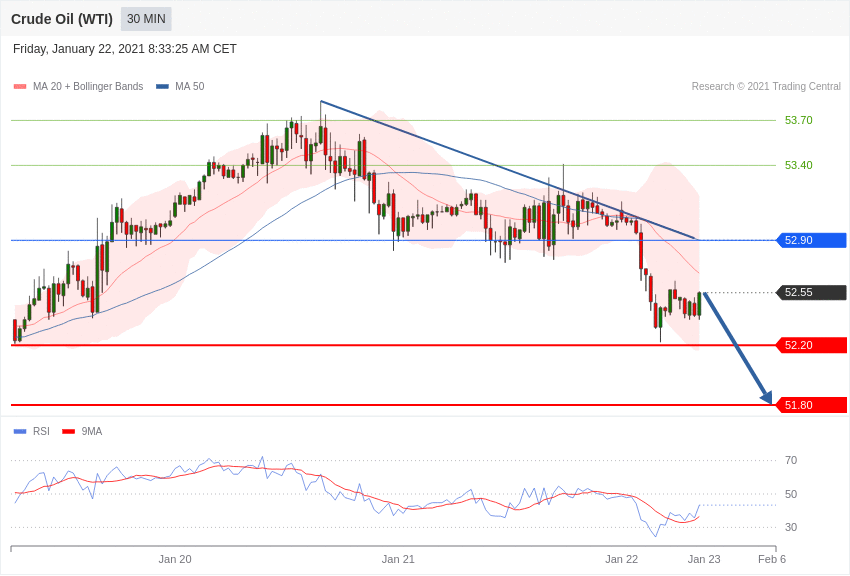The image size is (850, 576).
Task: Click the Research © 2021 Trading Central credit
Action: click(766, 86)
